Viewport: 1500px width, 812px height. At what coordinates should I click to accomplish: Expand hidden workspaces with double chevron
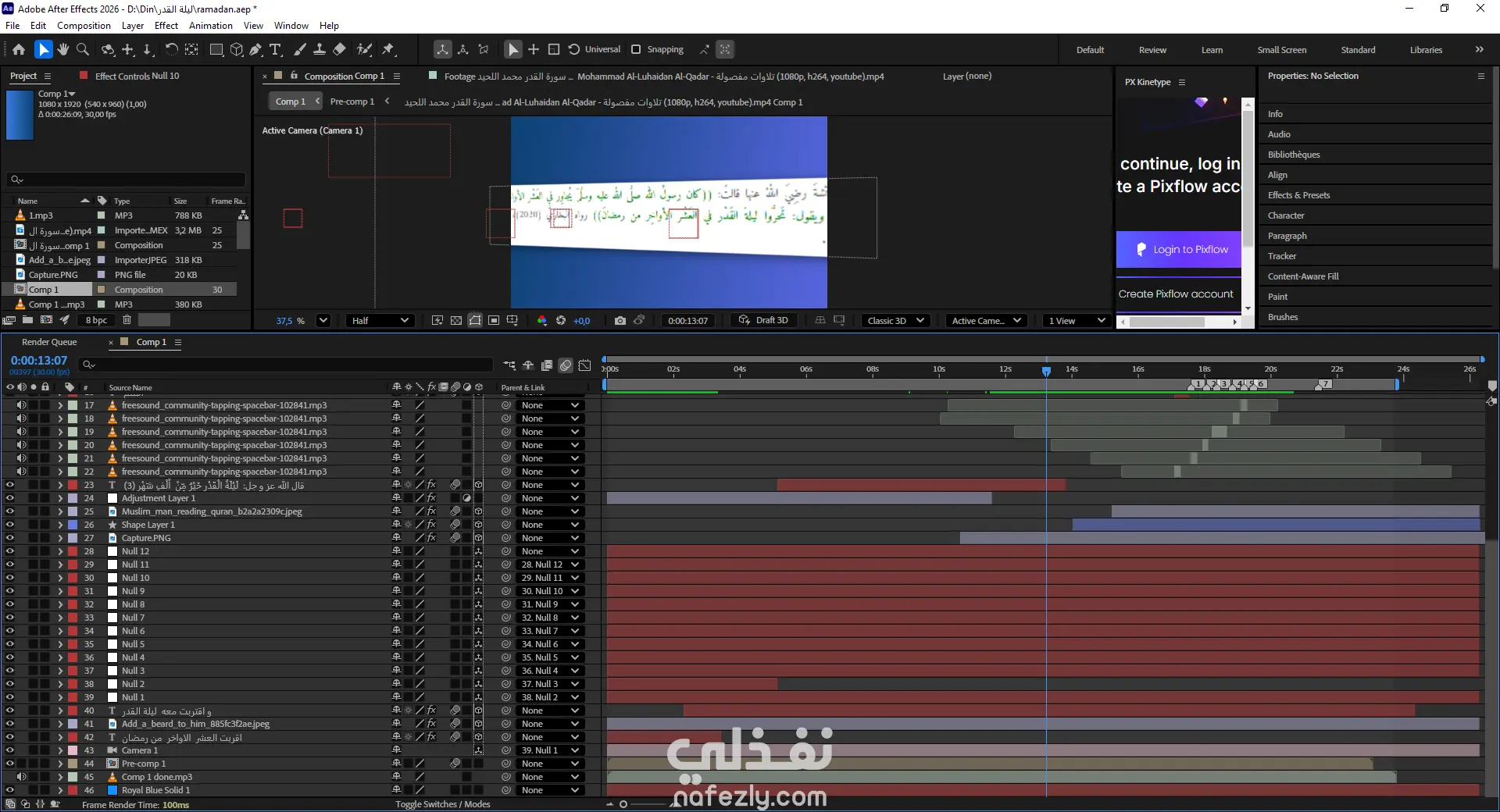(x=1479, y=49)
